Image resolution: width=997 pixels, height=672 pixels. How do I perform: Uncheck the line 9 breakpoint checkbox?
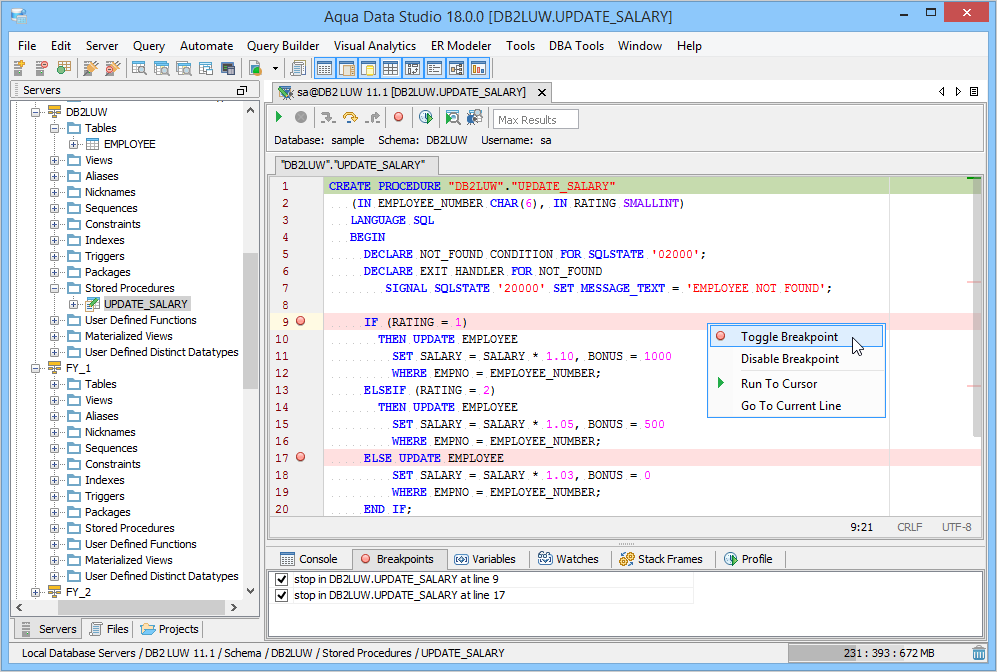281,579
